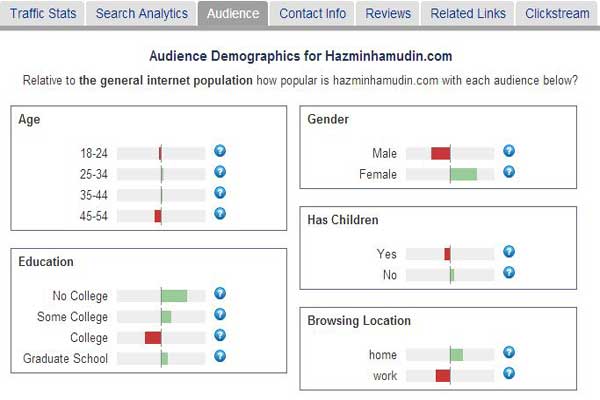Select the Audience tab

coord(233,14)
